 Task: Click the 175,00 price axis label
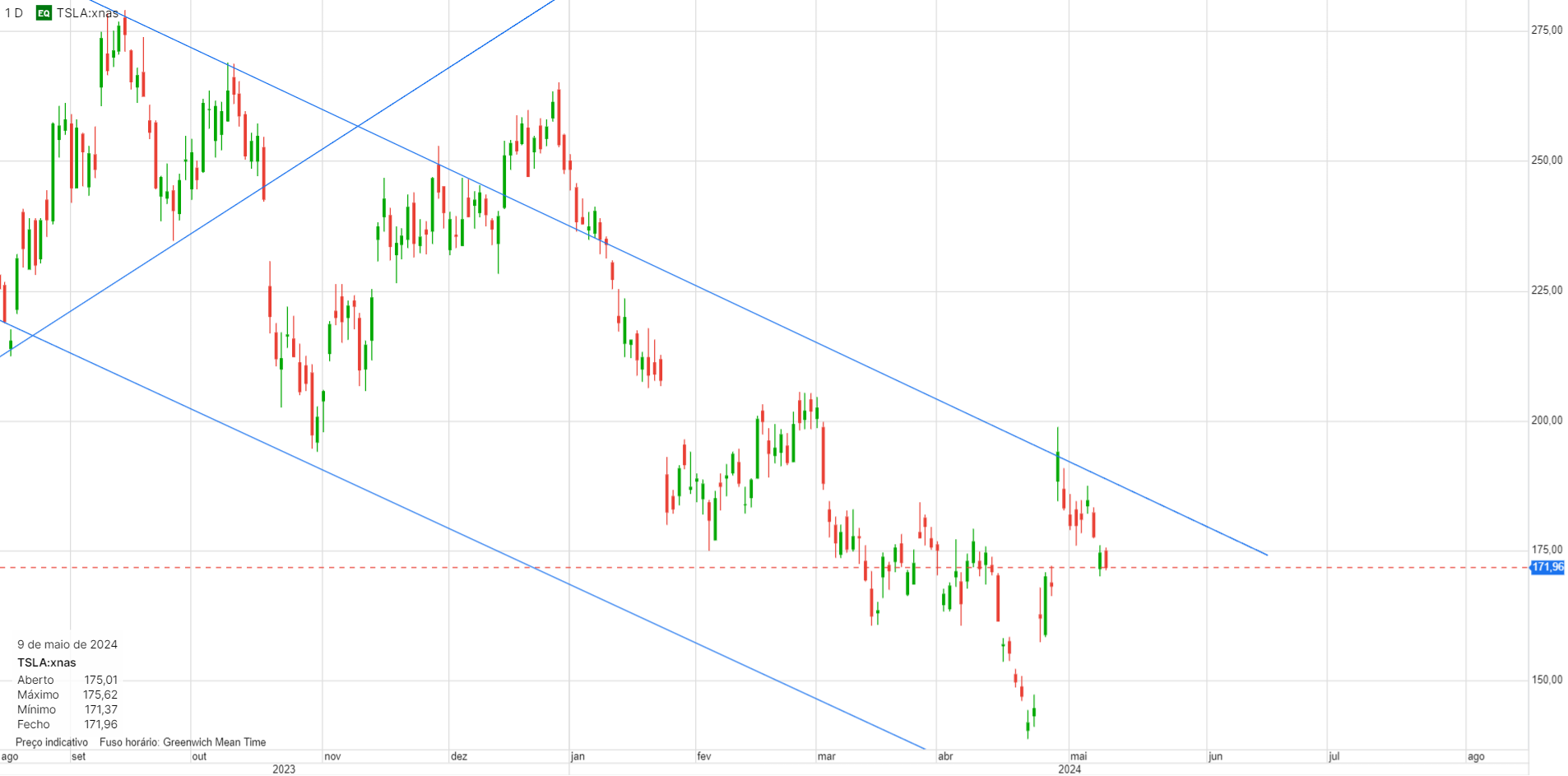[1547, 550]
